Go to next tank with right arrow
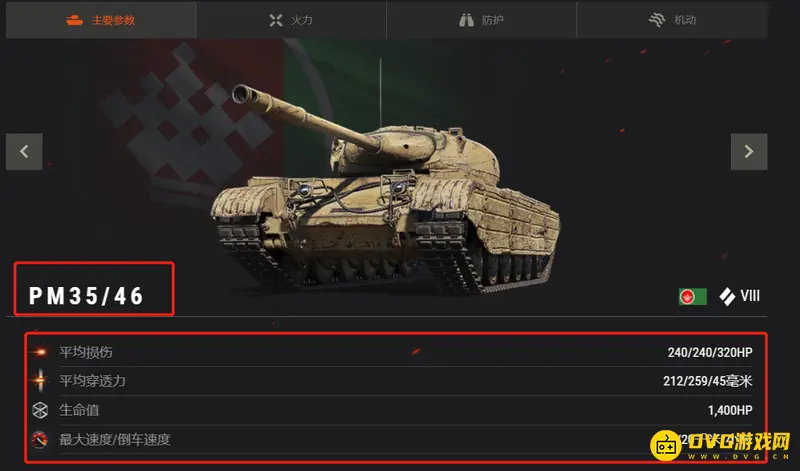This screenshot has height=471, width=800. 748,152
